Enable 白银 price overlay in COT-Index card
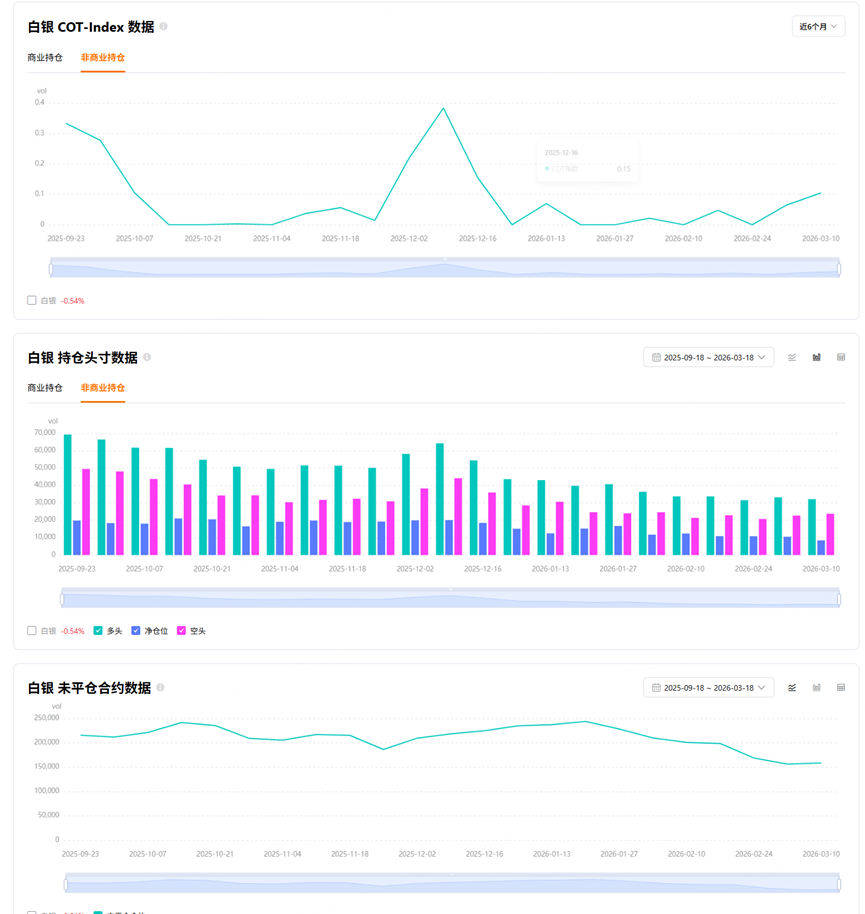Image resolution: width=865 pixels, height=914 pixels. pos(32,300)
